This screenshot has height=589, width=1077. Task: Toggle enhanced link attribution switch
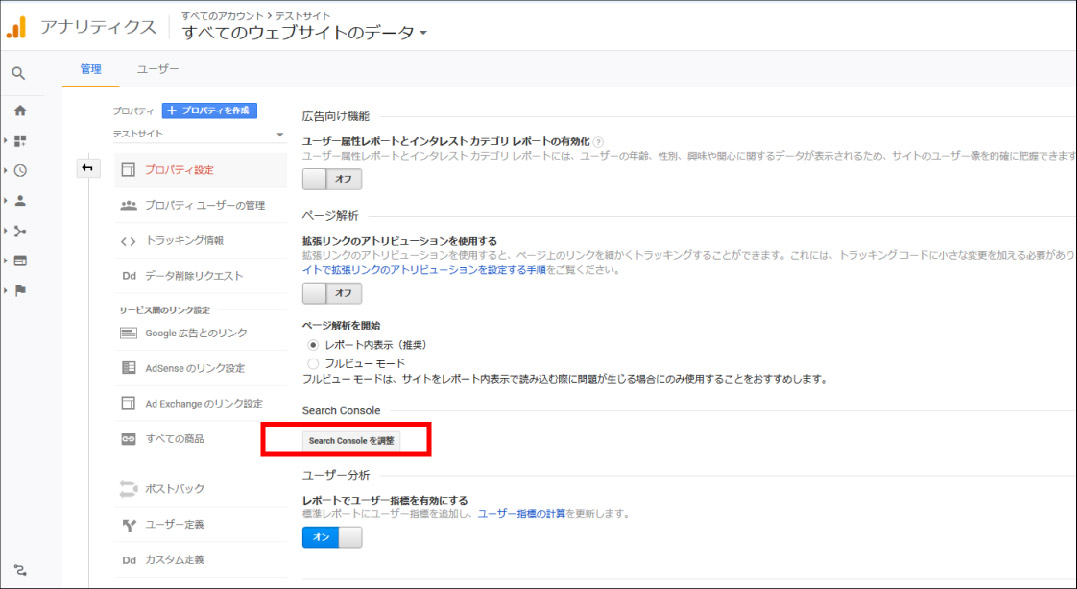click(x=332, y=293)
